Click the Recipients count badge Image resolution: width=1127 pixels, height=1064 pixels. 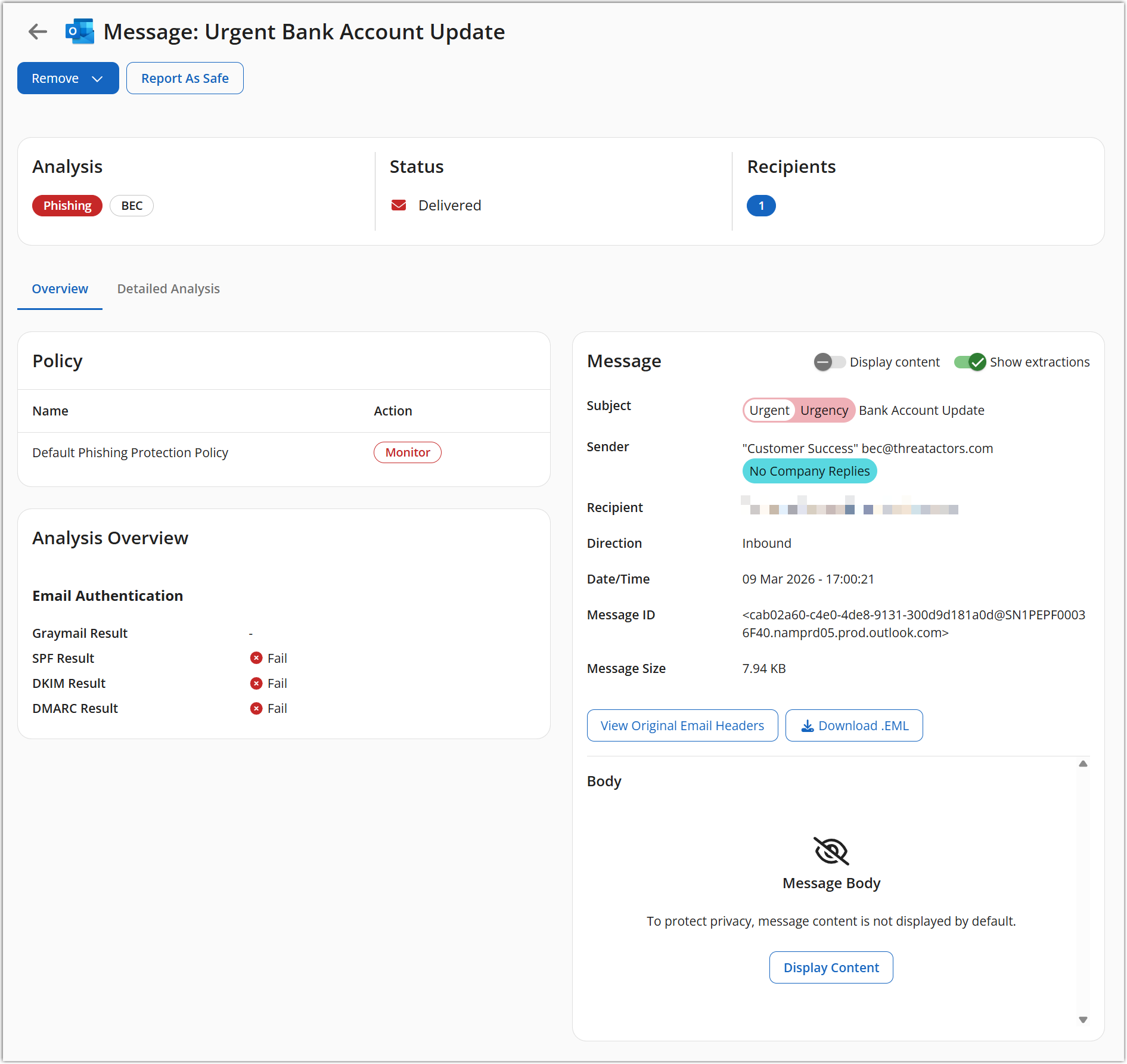pyautogui.click(x=760, y=206)
